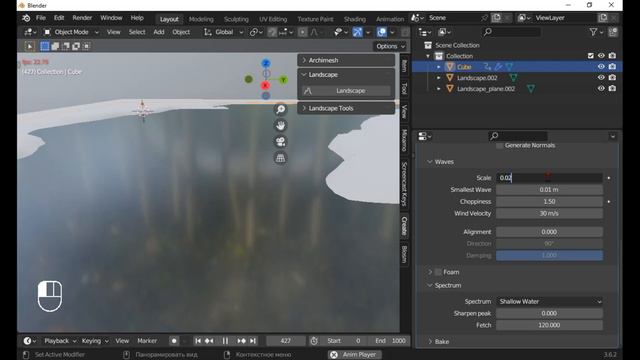Toggle the gizmo display button
The image size is (640, 360).
358,32
